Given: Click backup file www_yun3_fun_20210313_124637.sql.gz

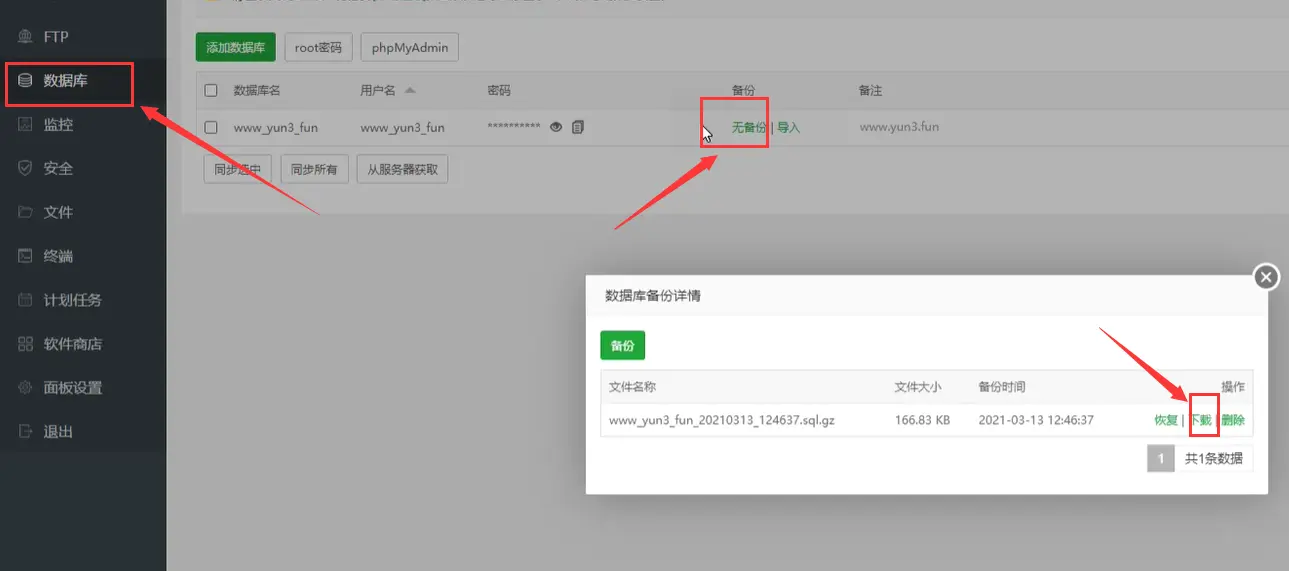Looking at the screenshot, I should pos(722,420).
